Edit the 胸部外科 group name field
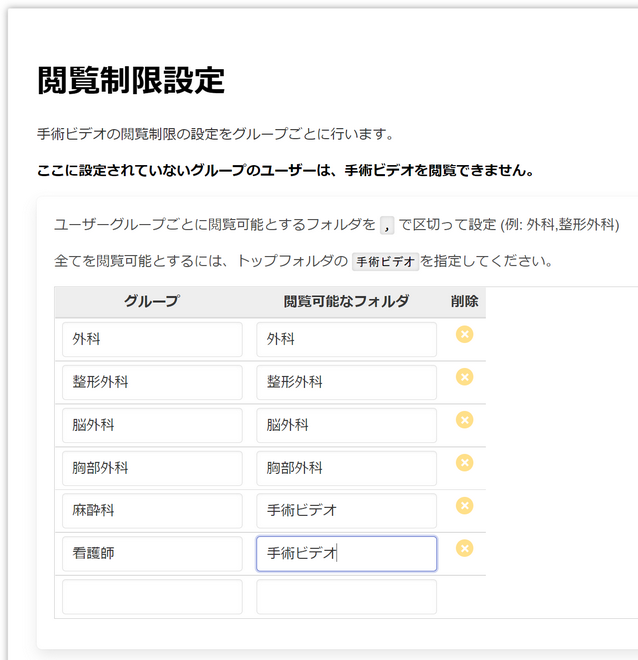This screenshot has width=638, height=660. 152,468
